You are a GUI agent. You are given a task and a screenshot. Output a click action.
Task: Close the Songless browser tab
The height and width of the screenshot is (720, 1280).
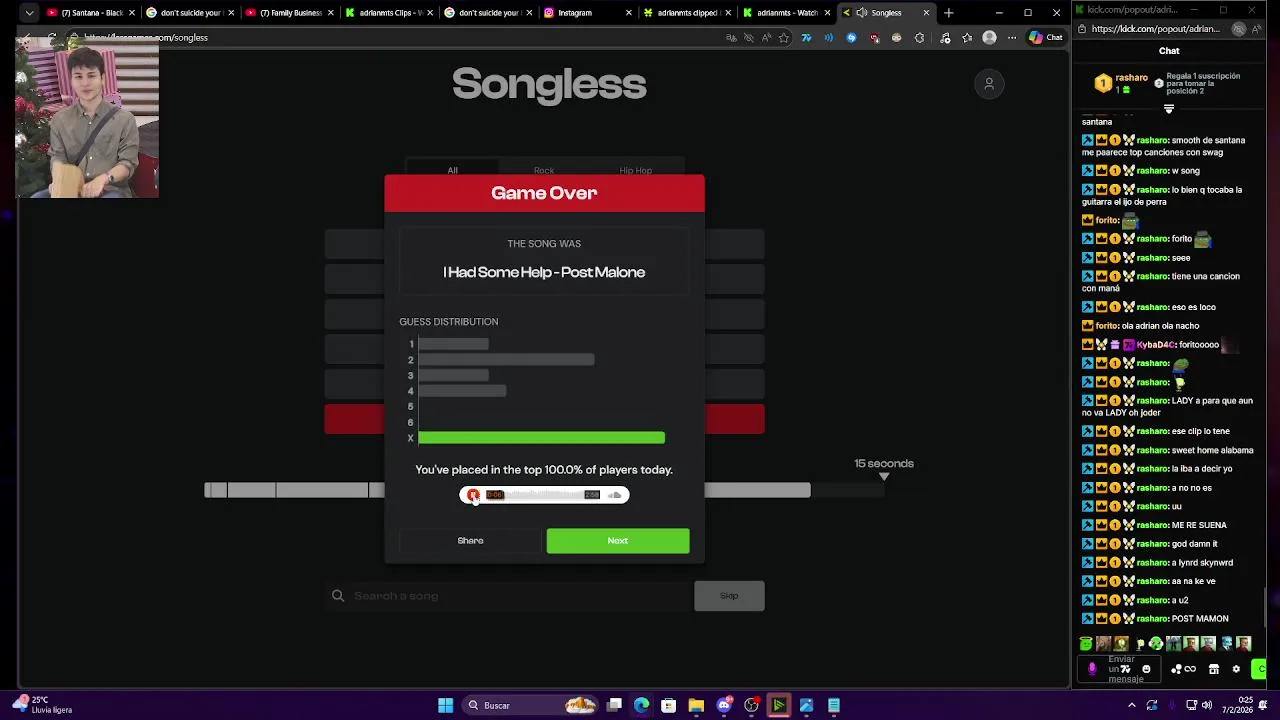[x=926, y=13]
